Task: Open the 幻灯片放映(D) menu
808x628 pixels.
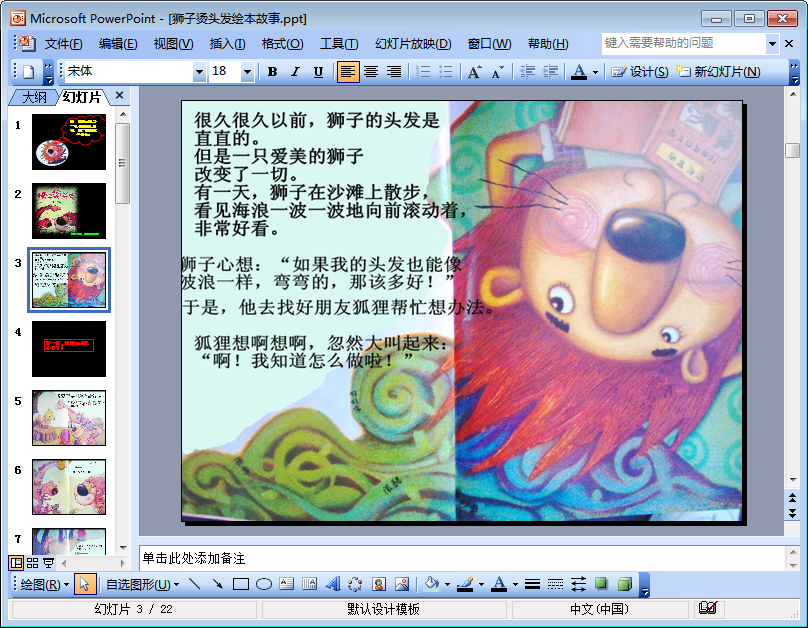Action: pyautogui.click(x=413, y=44)
